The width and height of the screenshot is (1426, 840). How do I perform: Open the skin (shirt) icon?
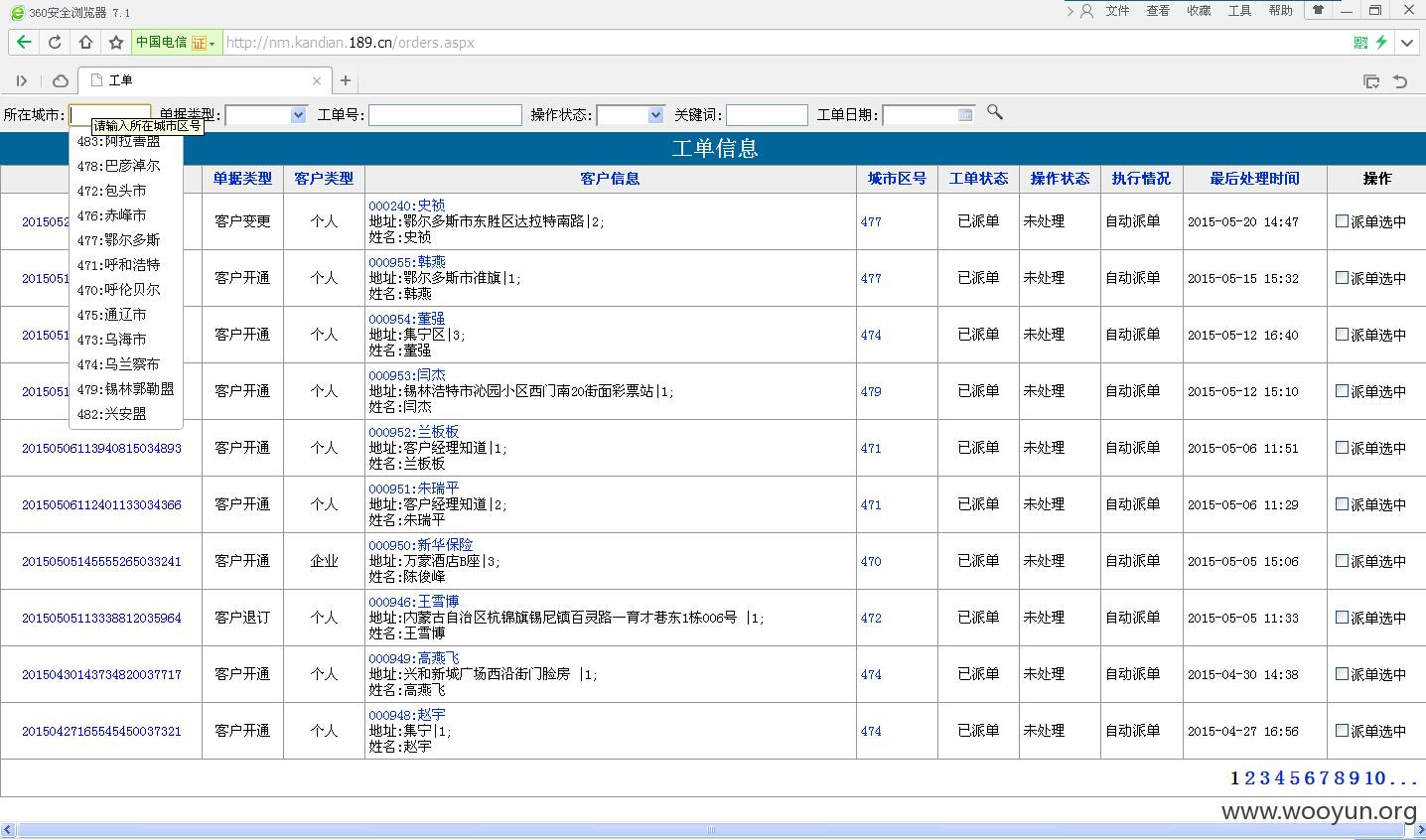point(1318,10)
